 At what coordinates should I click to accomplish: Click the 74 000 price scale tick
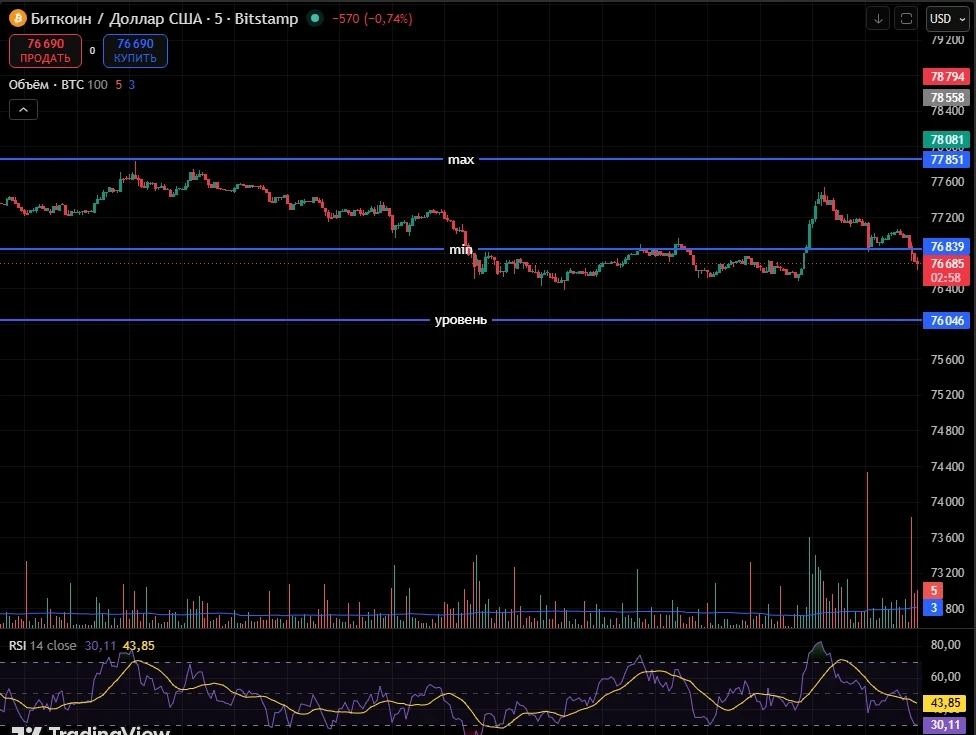click(947, 502)
